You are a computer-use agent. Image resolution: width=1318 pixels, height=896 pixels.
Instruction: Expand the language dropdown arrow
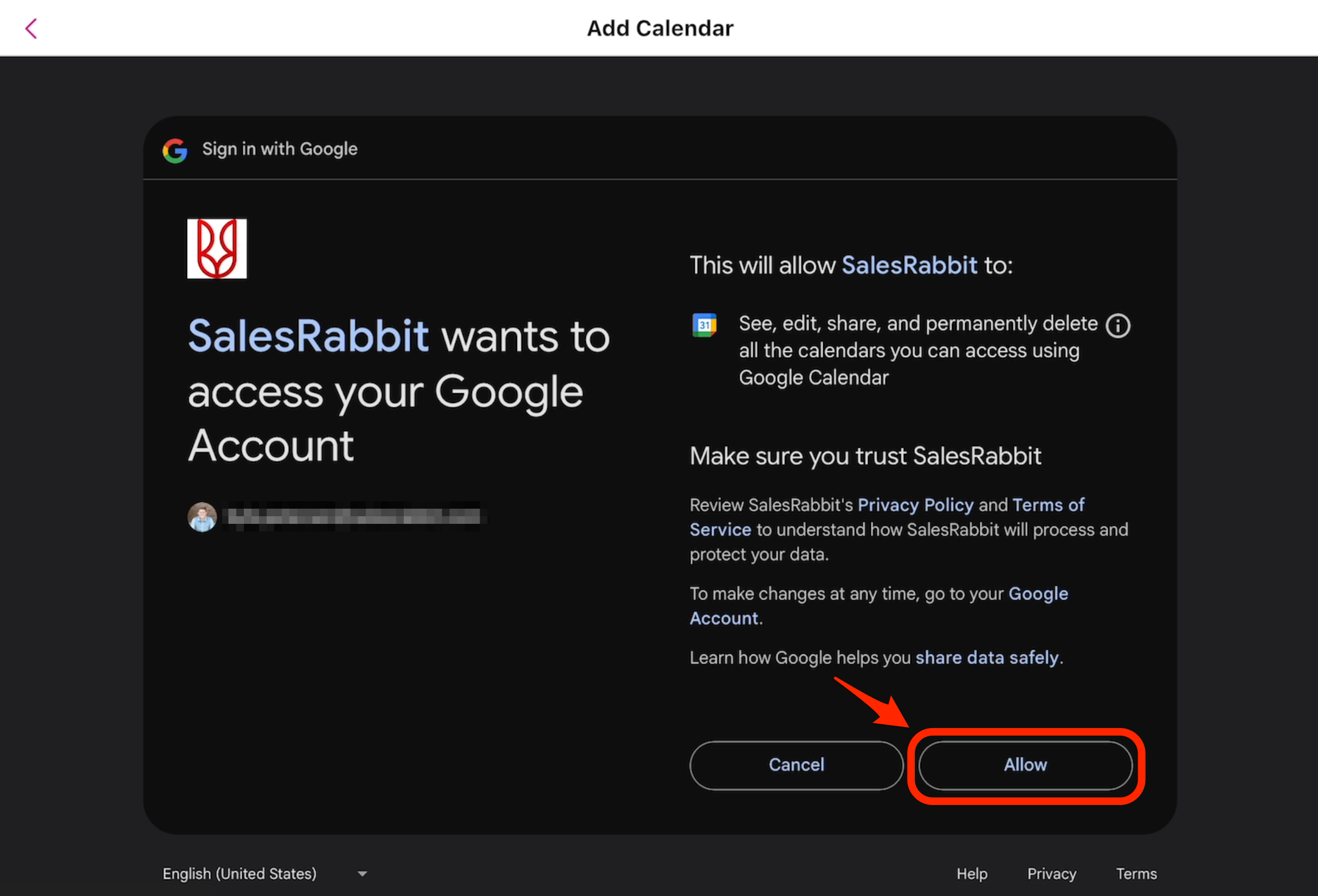[363, 873]
